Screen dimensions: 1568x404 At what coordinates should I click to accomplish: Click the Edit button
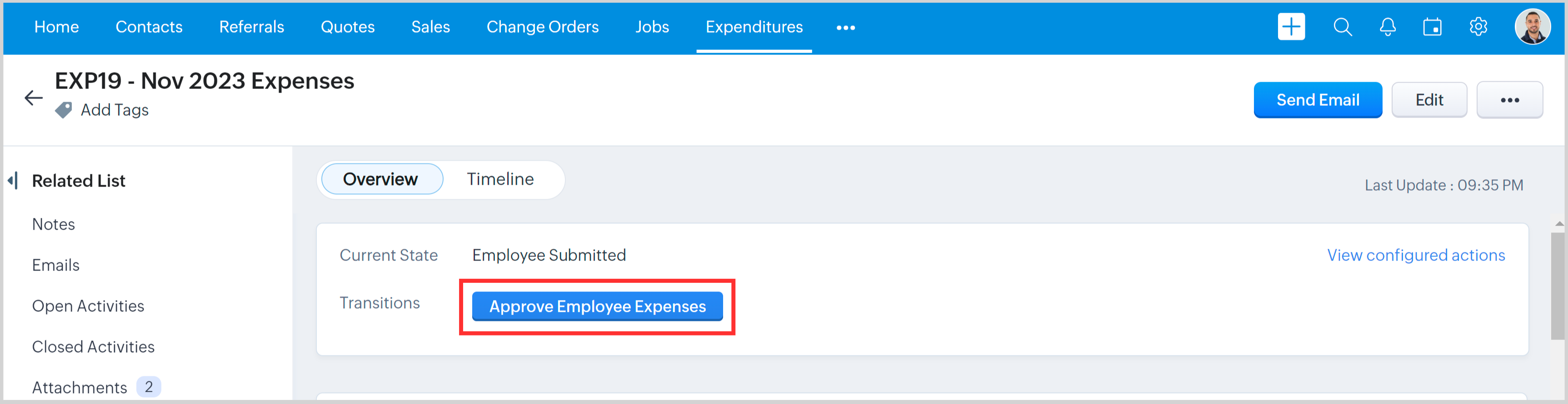tap(1428, 99)
